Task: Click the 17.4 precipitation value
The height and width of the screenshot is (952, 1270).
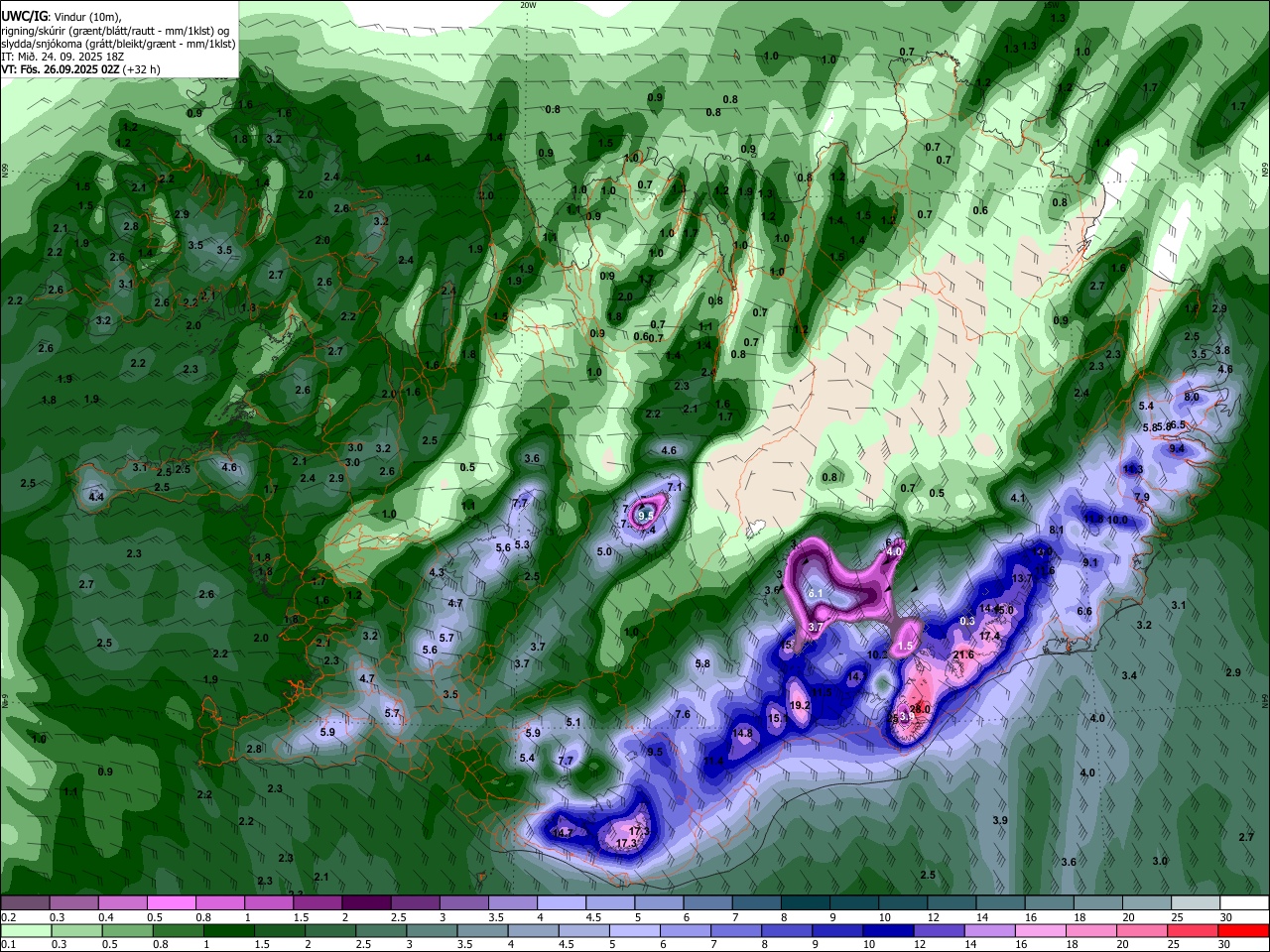Action: pyautogui.click(x=989, y=636)
